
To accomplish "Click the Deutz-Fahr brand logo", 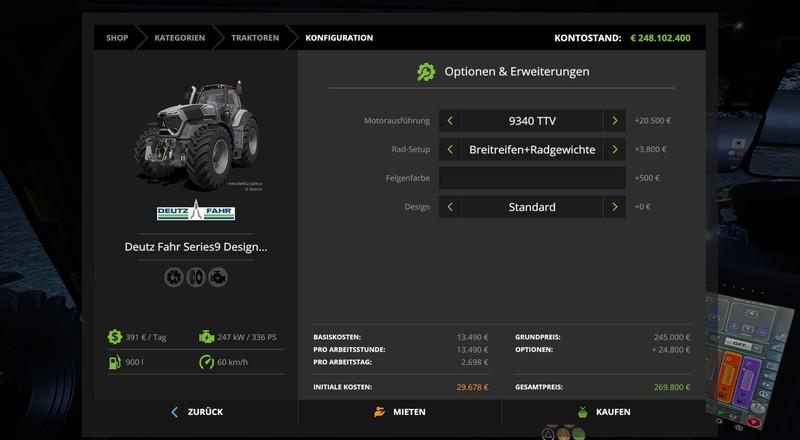I will point(195,211).
